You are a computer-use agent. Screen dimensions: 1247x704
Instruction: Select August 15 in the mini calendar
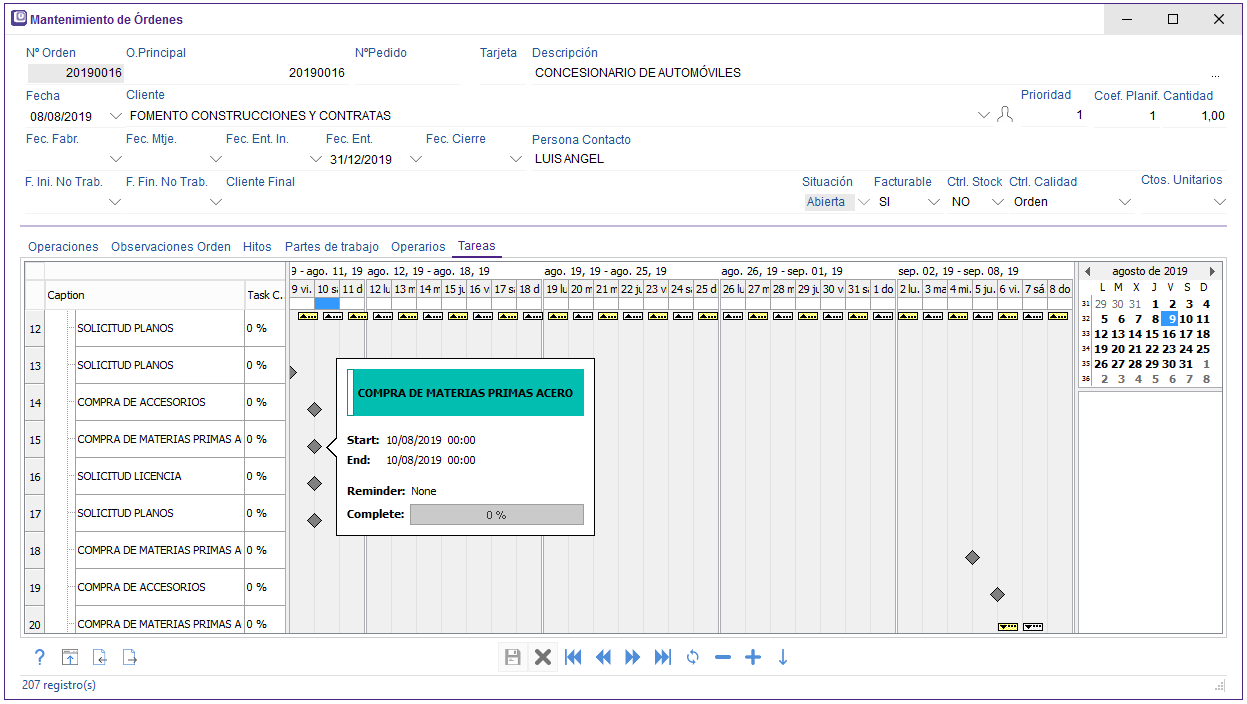pyautogui.click(x=1153, y=334)
